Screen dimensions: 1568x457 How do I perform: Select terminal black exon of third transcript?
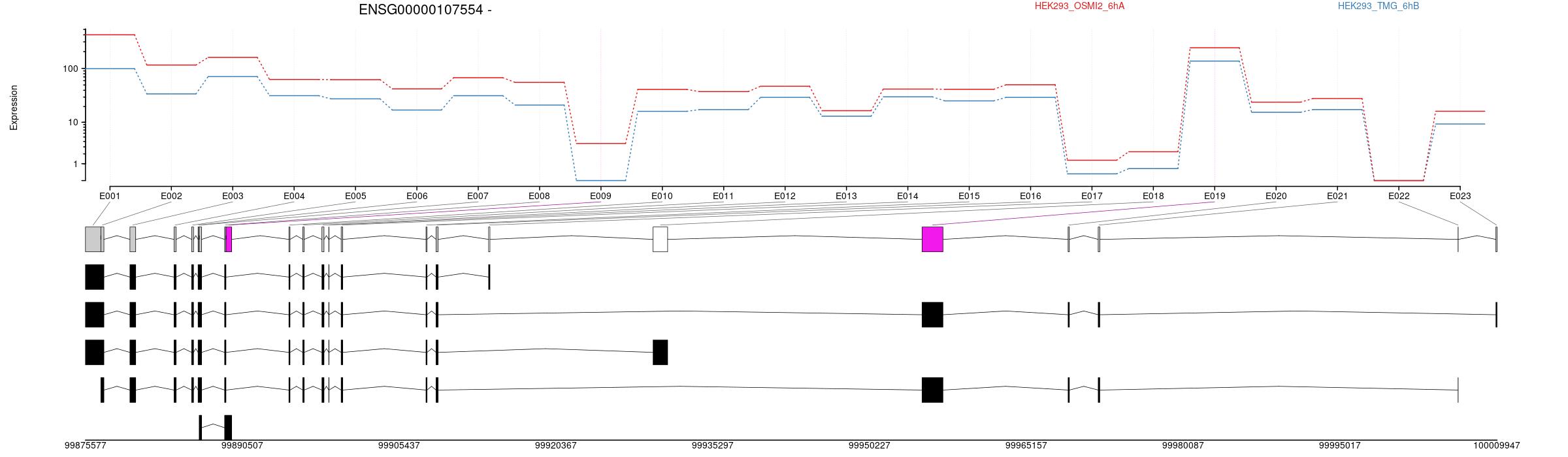(x=661, y=353)
